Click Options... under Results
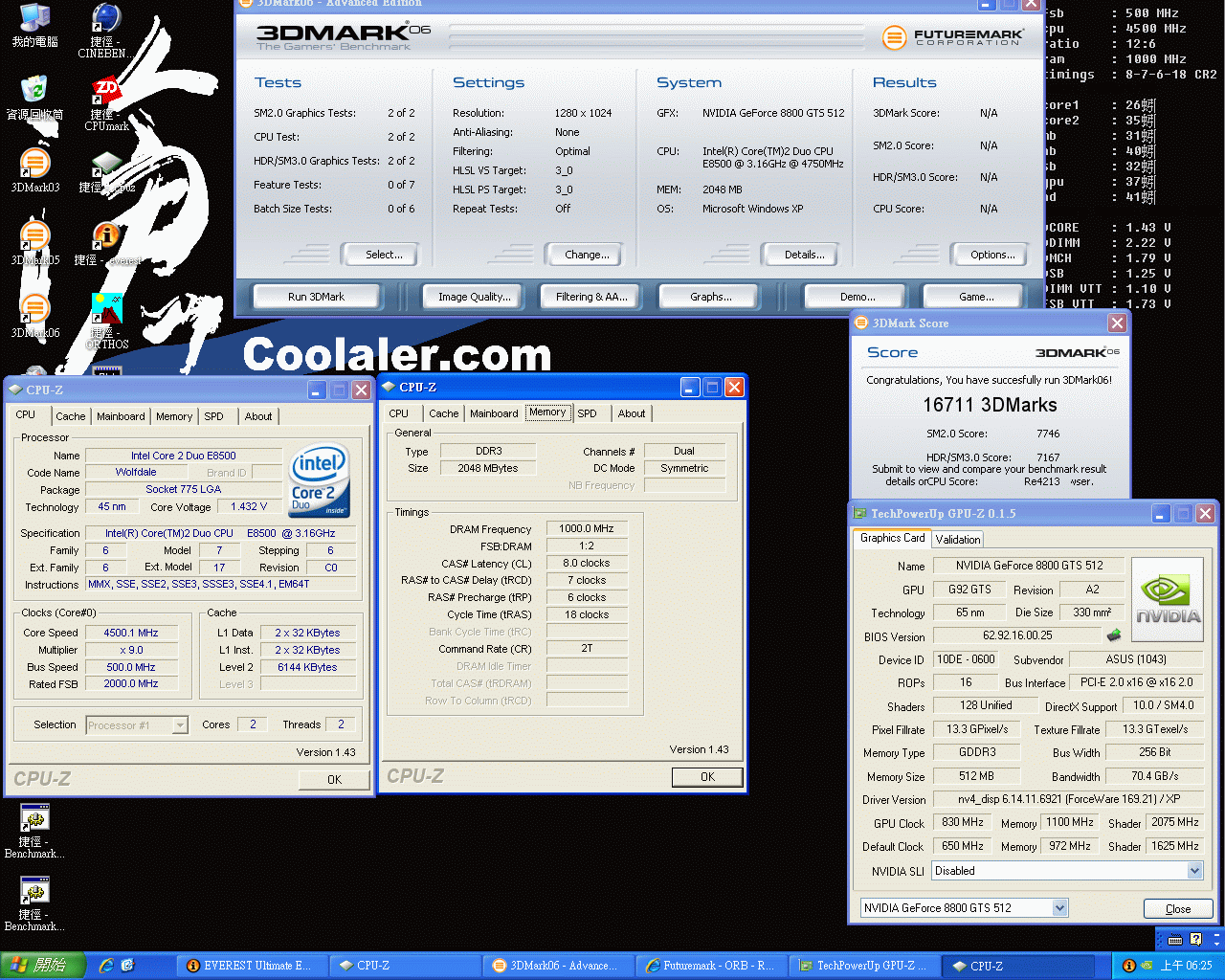 point(992,255)
